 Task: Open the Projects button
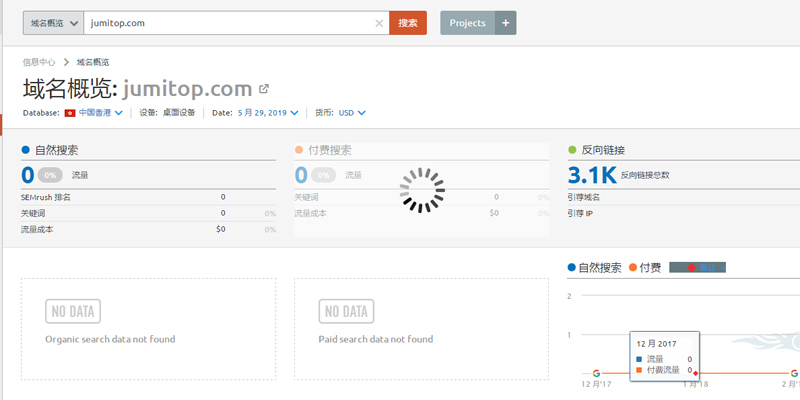[x=467, y=23]
